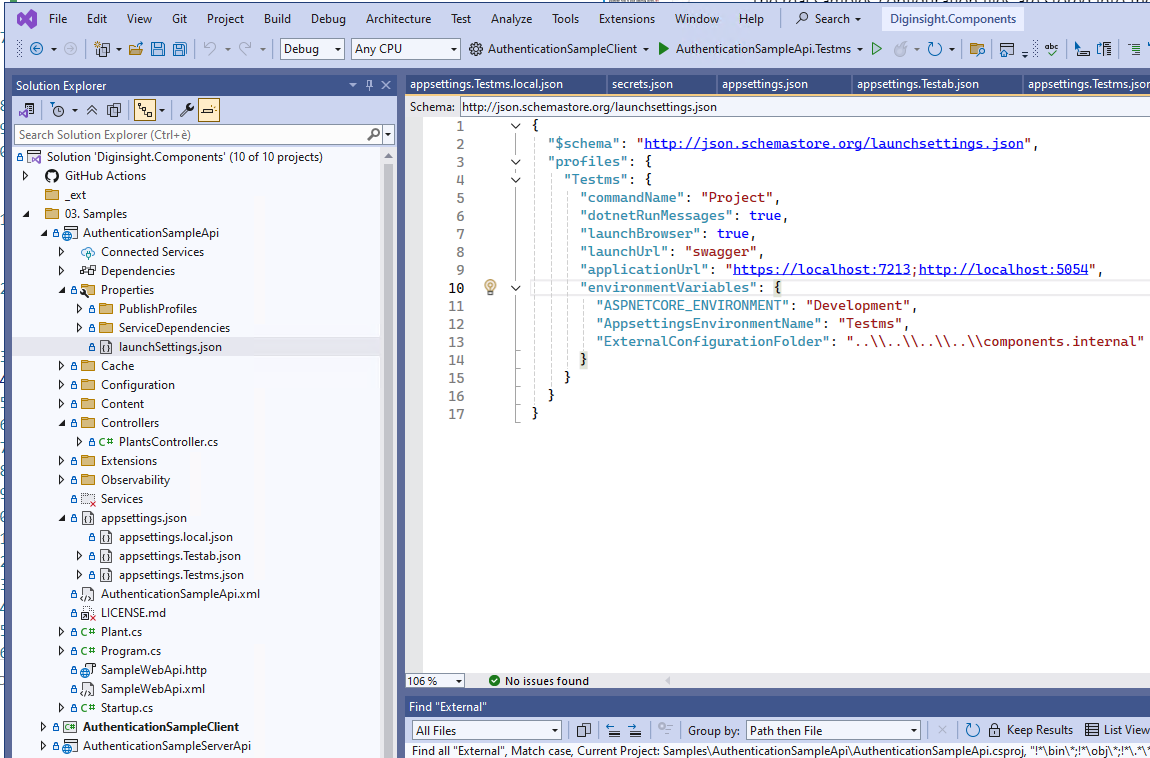Toggle Keep Results in the Find panel
This screenshot has height=758, width=1150.
coord(1037,730)
